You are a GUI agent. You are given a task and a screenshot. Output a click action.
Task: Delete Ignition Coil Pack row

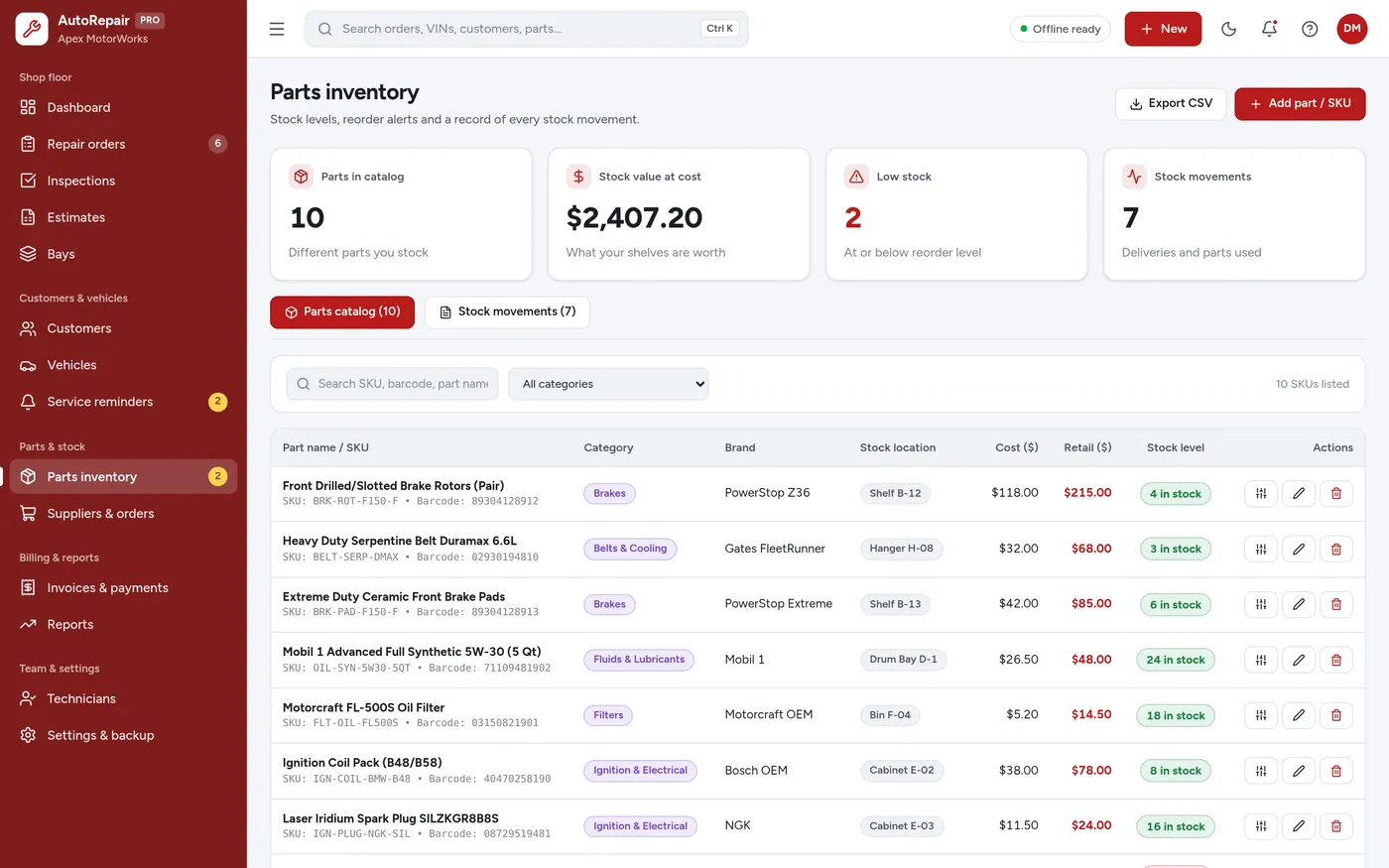1336,771
